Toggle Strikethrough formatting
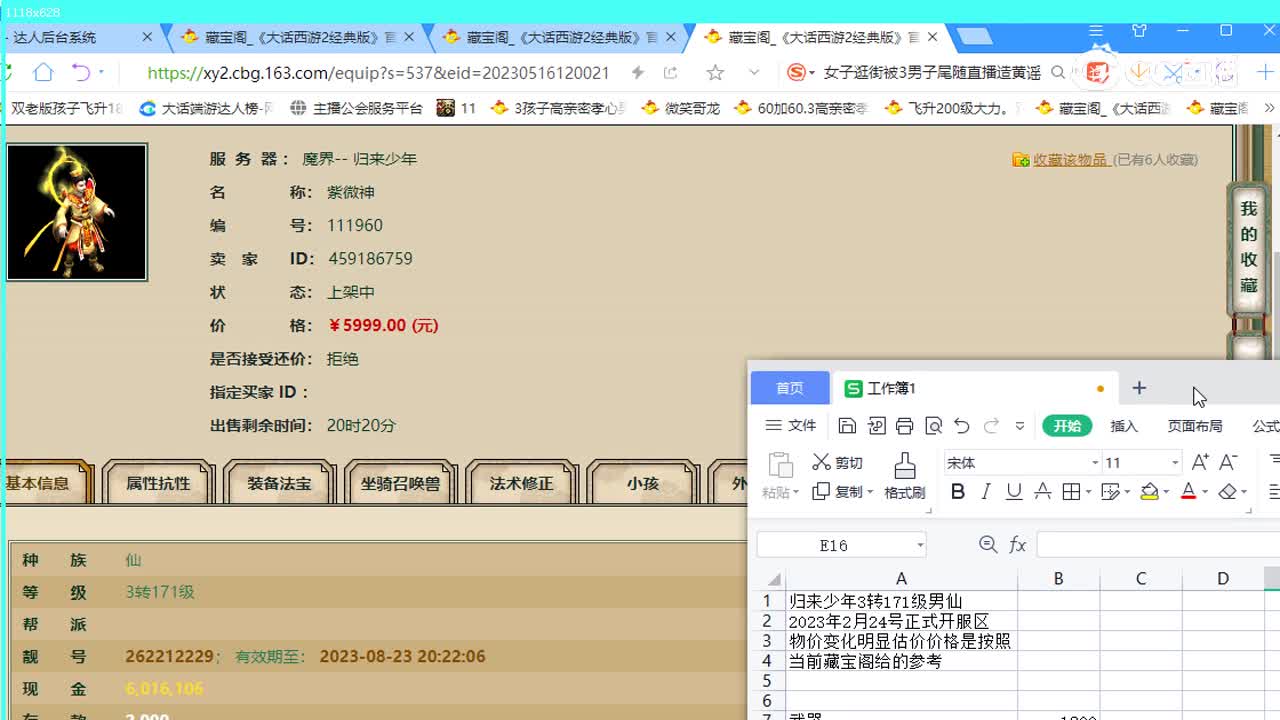Viewport: 1280px width, 720px height. coord(1042,492)
